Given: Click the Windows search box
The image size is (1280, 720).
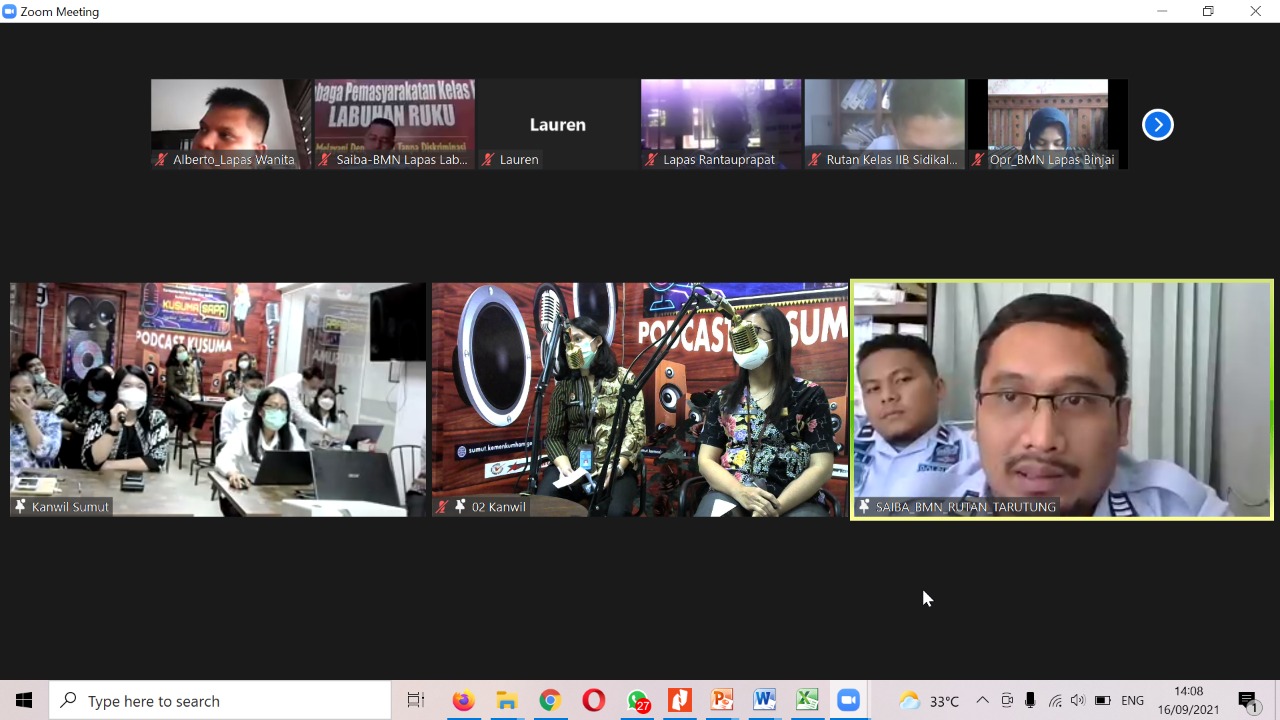Looking at the screenshot, I should [x=220, y=700].
